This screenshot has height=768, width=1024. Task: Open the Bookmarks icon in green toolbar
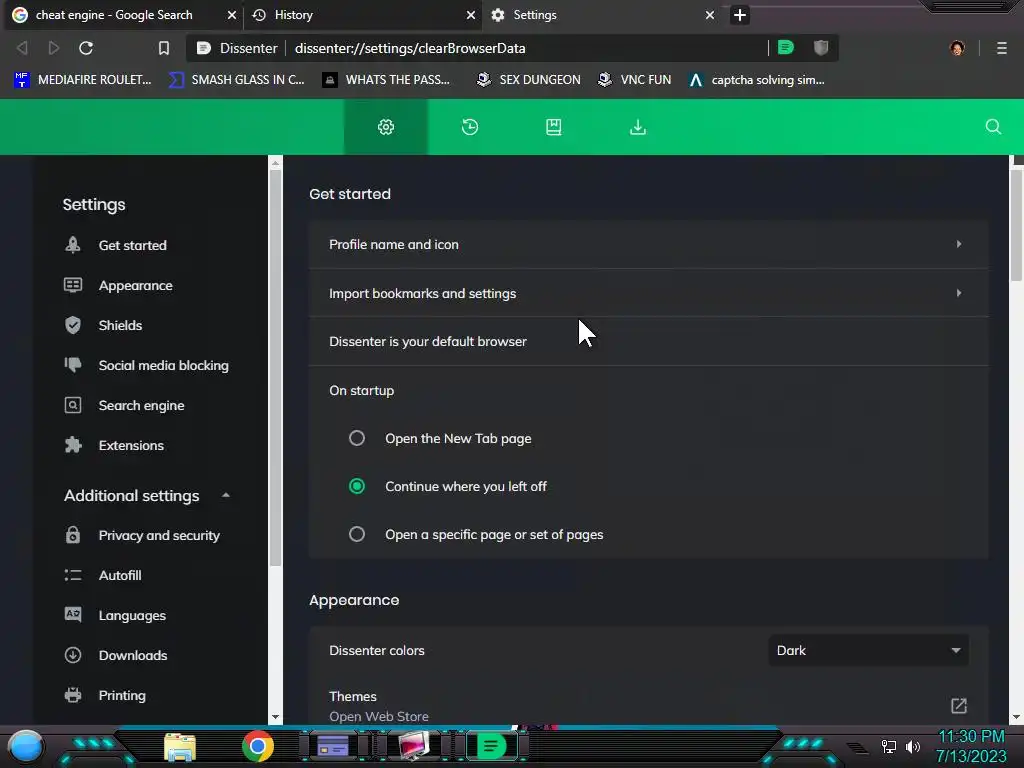pos(554,127)
